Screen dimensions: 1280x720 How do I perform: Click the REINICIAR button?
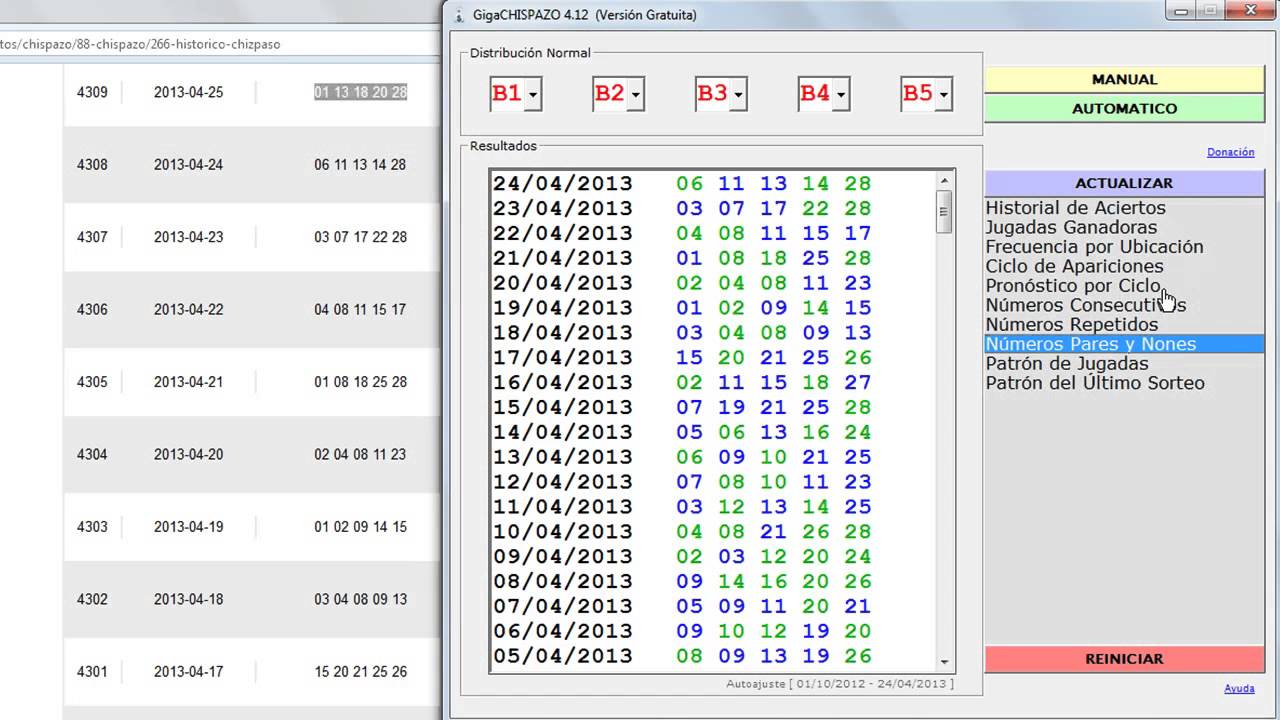click(1124, 659)
